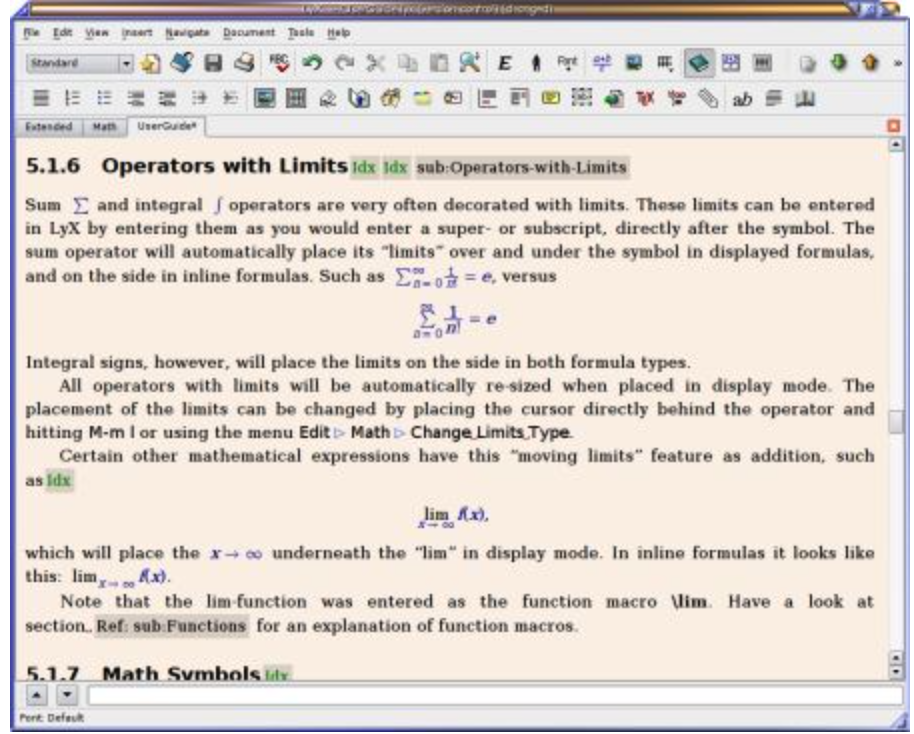The height and width of the screenshot is (734, 914).
Task: Click the document page icon near the arrows
Action: click(807, 63)
